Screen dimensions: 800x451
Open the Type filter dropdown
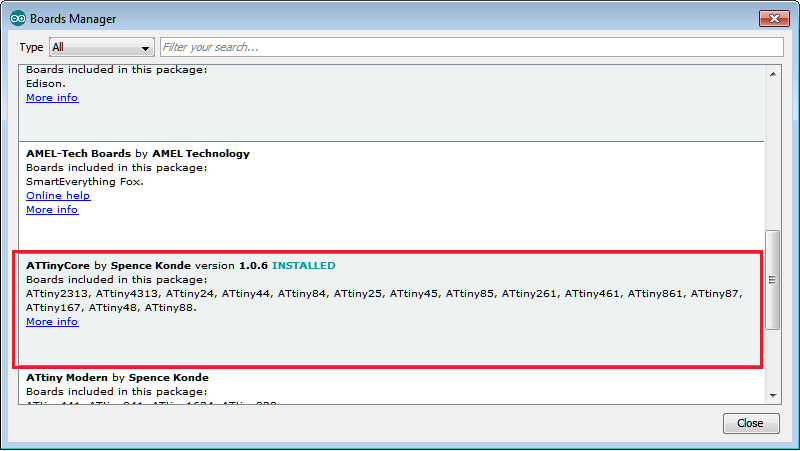(x=100, y=47)
